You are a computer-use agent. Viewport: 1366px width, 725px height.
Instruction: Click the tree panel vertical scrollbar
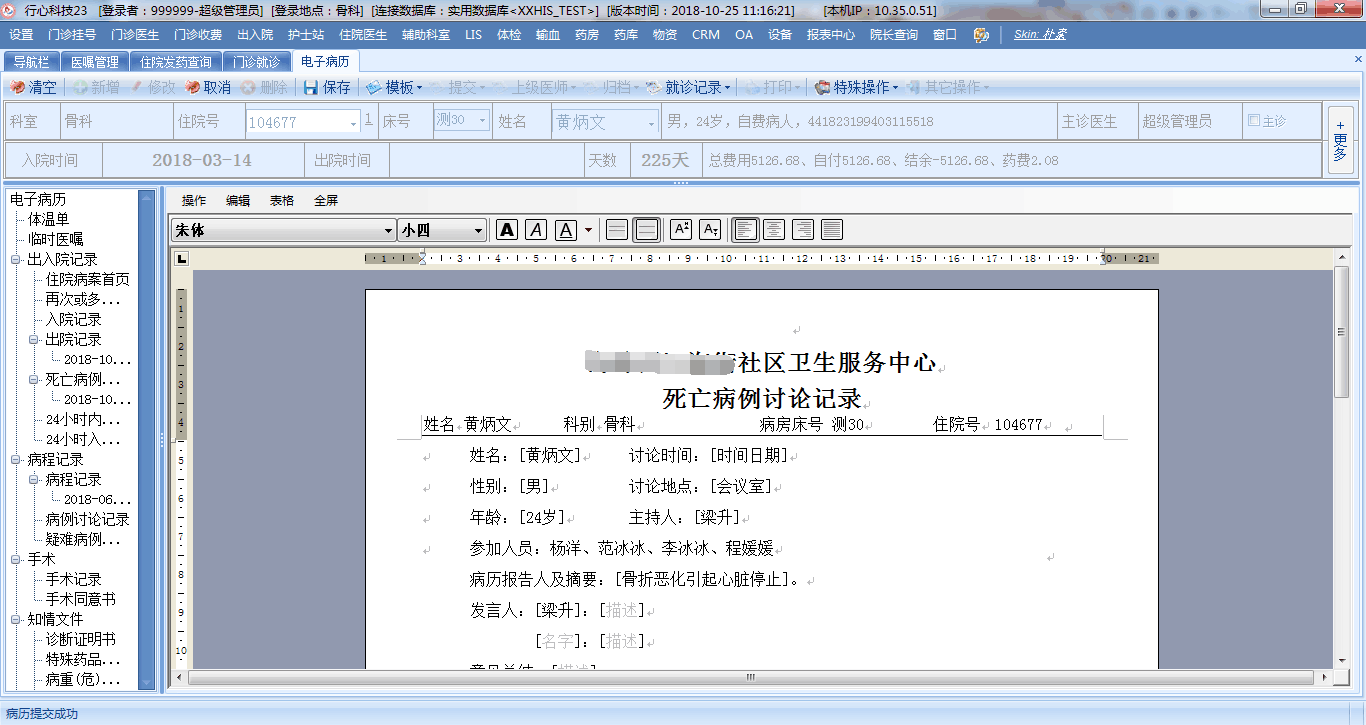(x=148, y=439)
